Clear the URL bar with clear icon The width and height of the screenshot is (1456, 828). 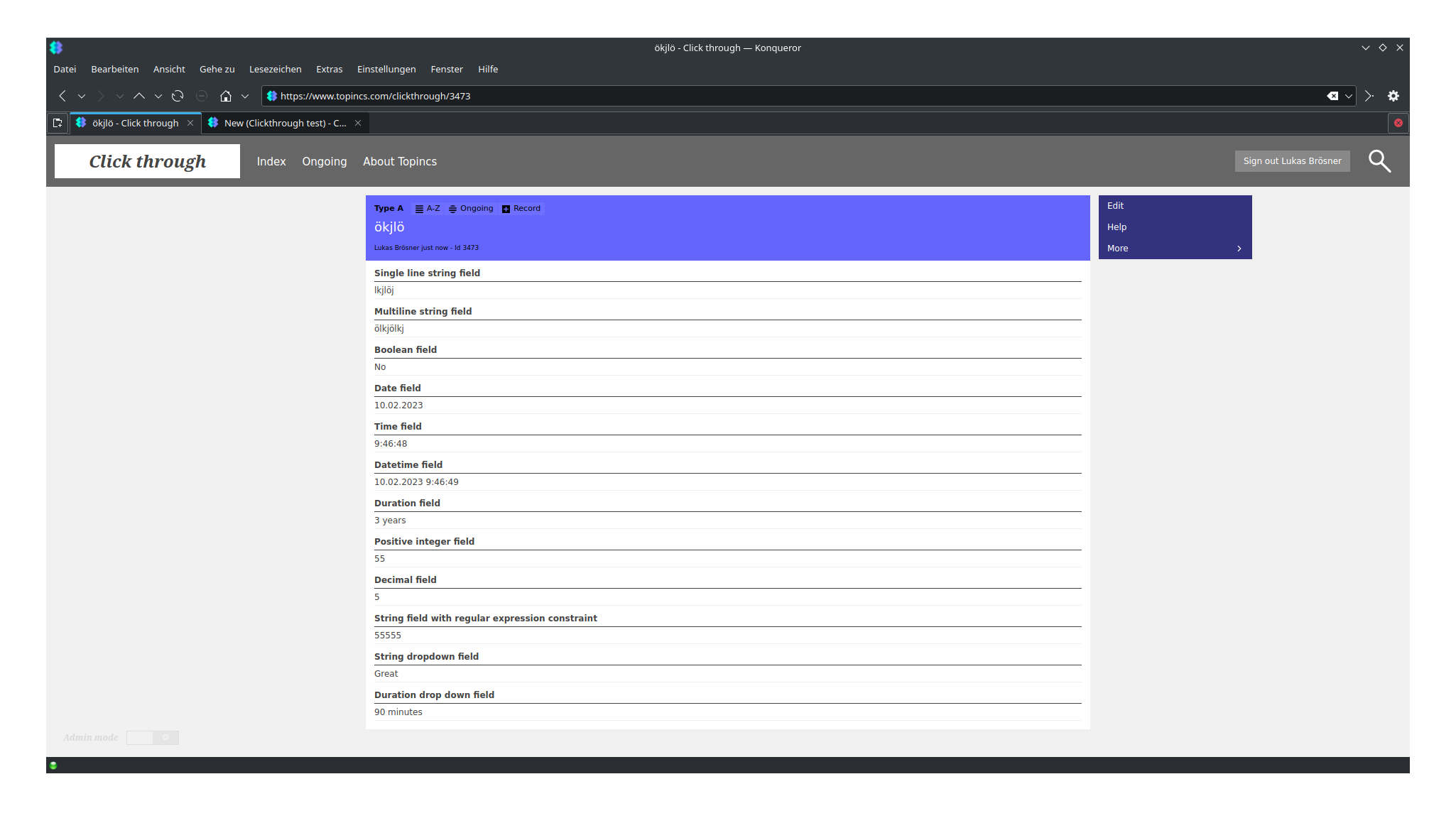click(x=1332, y=96)
